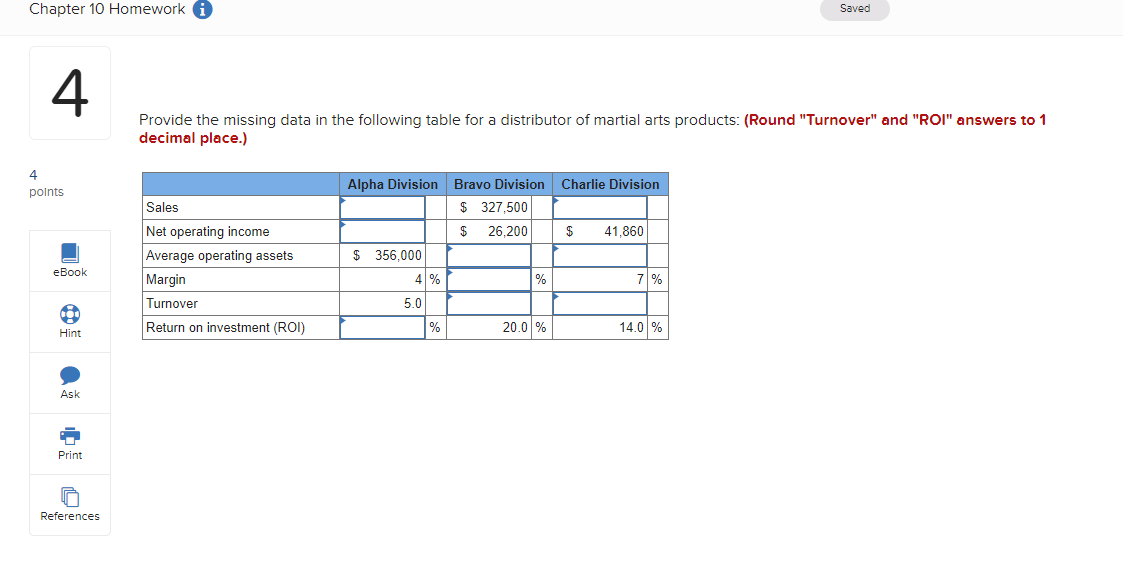The image size is (1123, 579).
Task: Select the Margin input for Bravo Division
Action: [x=489, y=279]
